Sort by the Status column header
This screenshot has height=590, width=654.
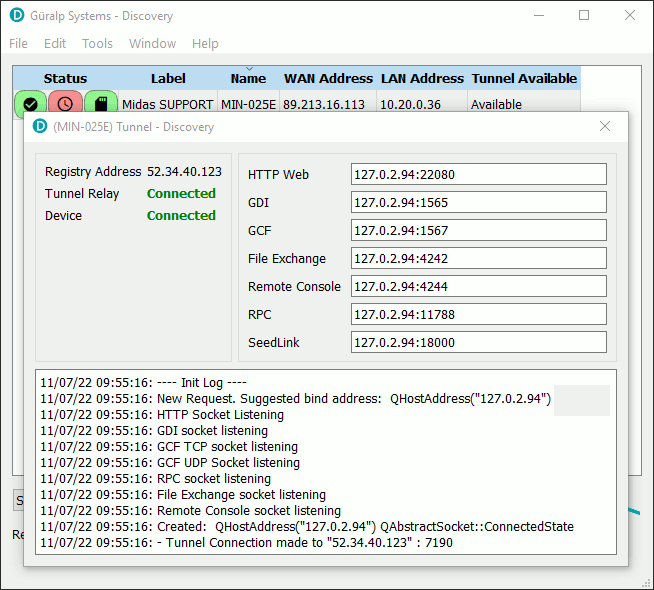coord(65,78)
